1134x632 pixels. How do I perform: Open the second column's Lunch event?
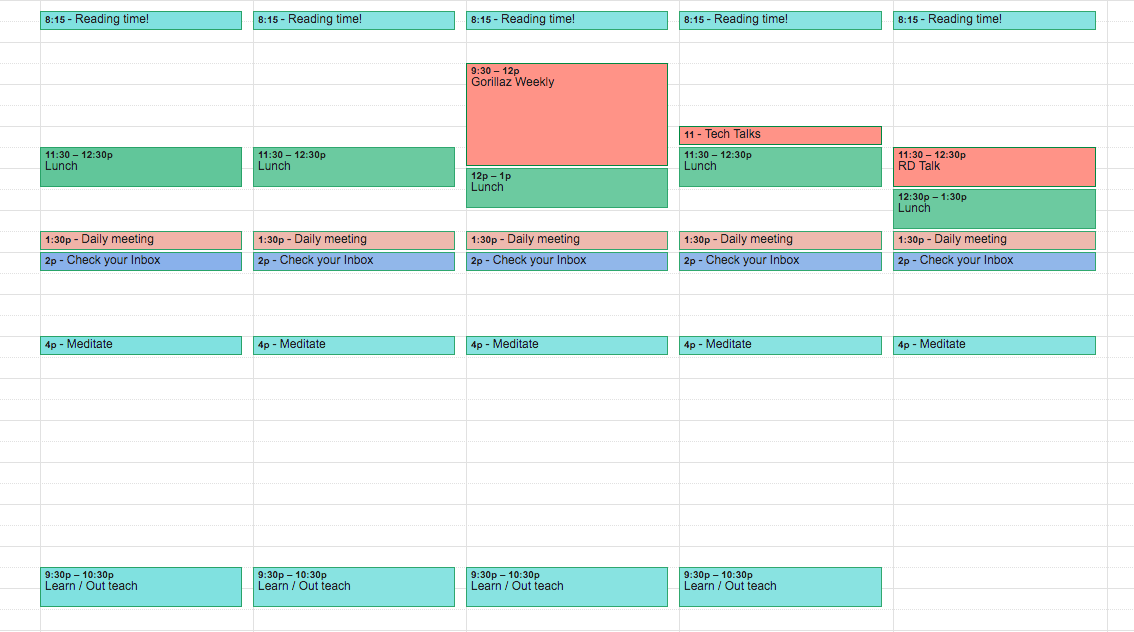(354, 167)
